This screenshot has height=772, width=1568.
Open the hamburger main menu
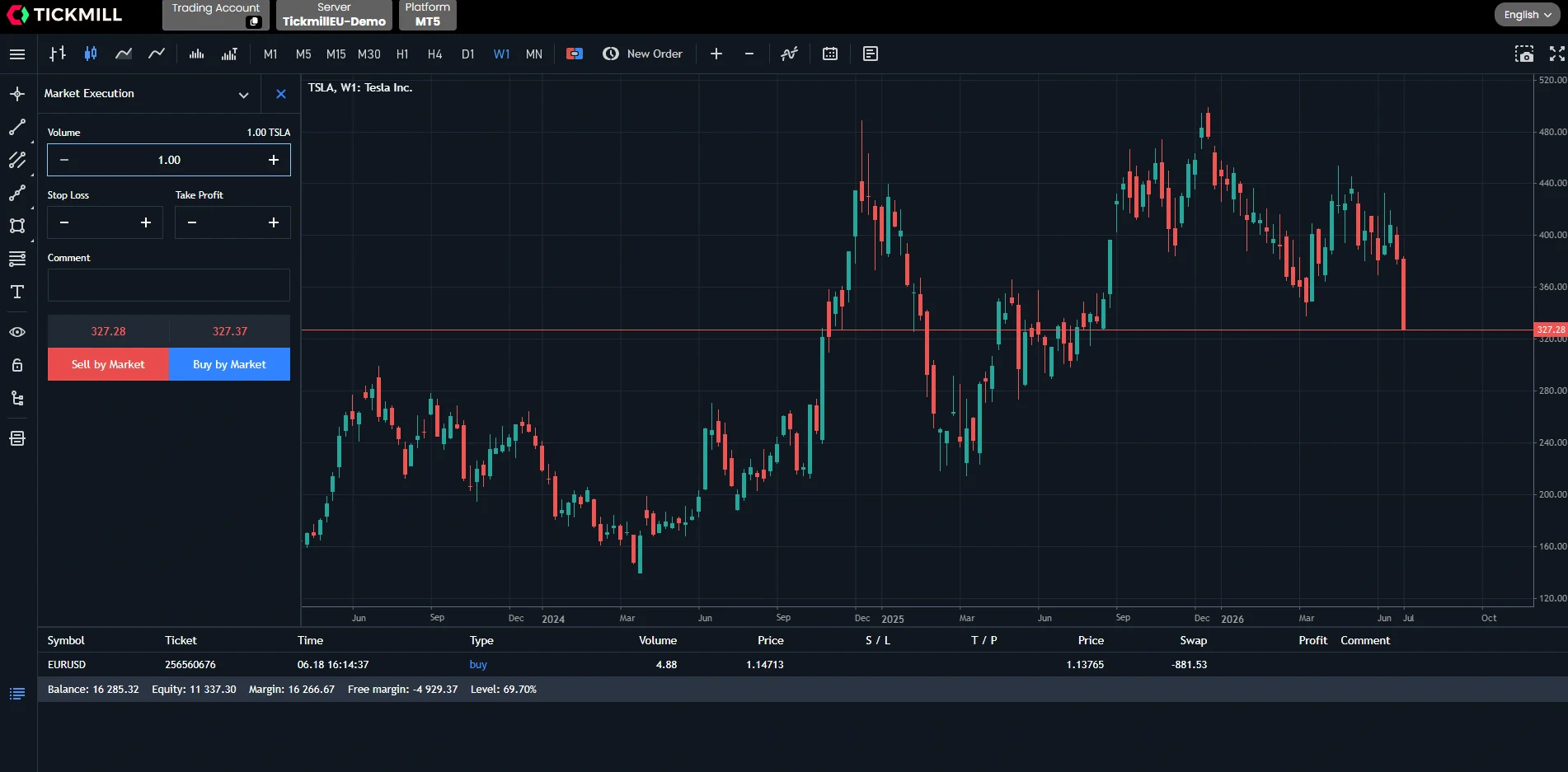point(17,54)
